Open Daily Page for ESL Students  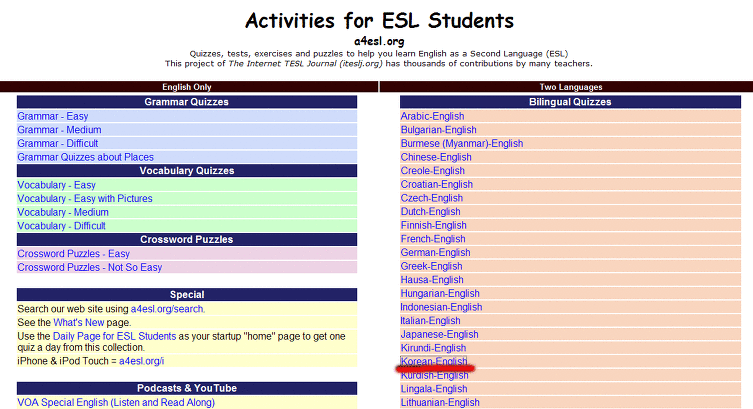[x=114, y=336]
